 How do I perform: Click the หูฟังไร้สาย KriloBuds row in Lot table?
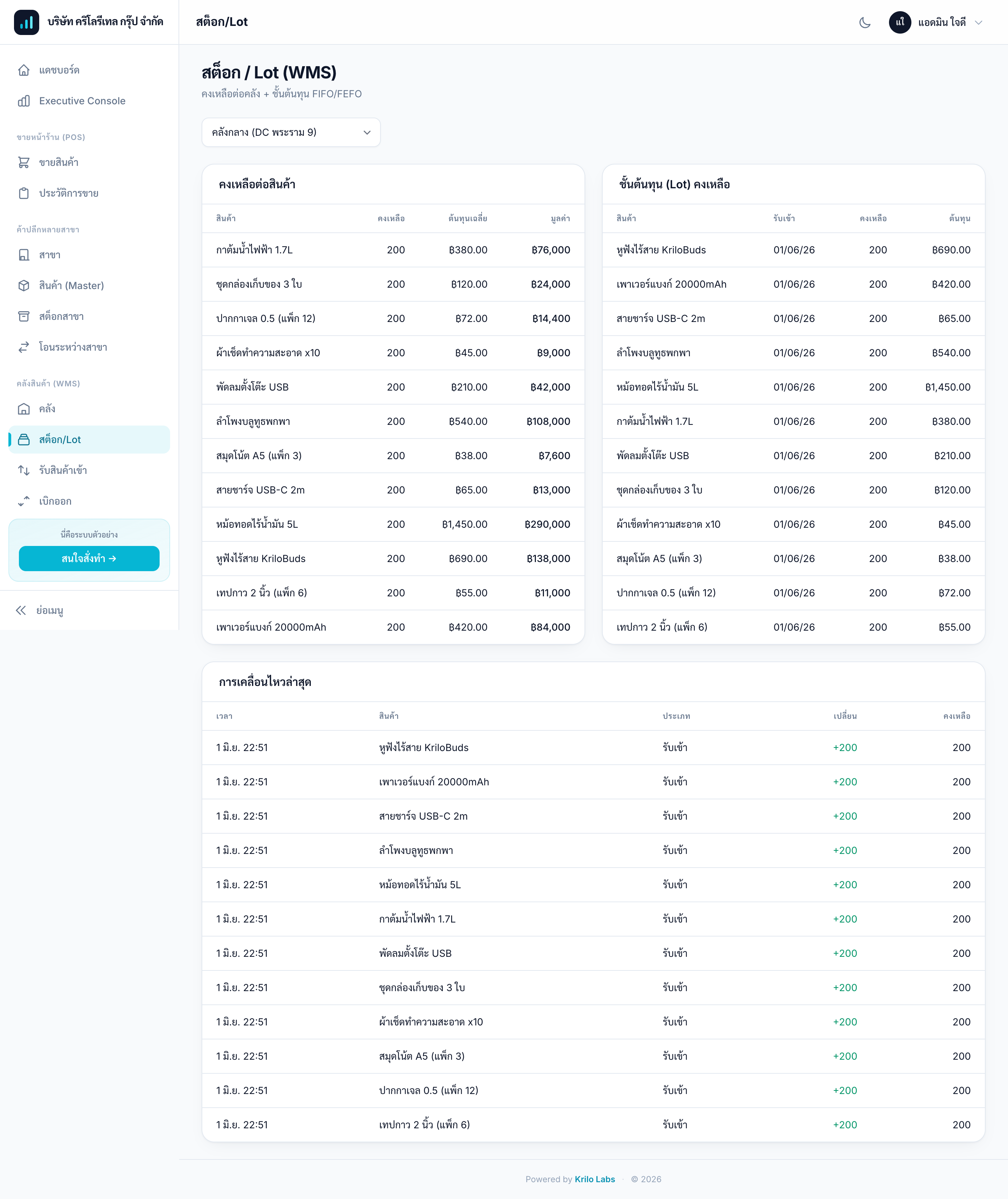click(793, 250)
